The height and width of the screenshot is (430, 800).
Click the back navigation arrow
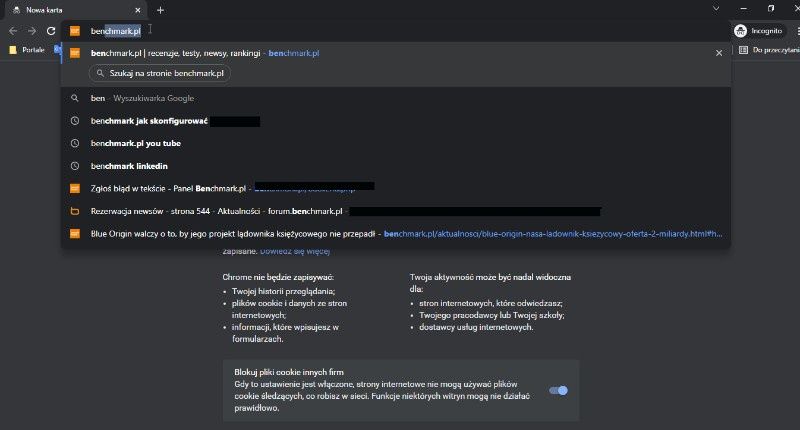click(13, 31)
